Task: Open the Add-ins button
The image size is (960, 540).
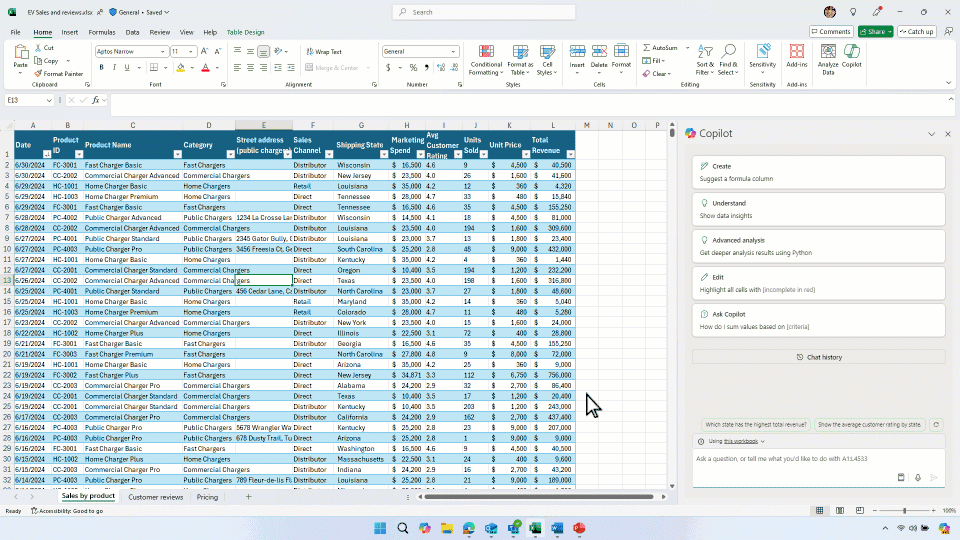Action: pos(797,57)
